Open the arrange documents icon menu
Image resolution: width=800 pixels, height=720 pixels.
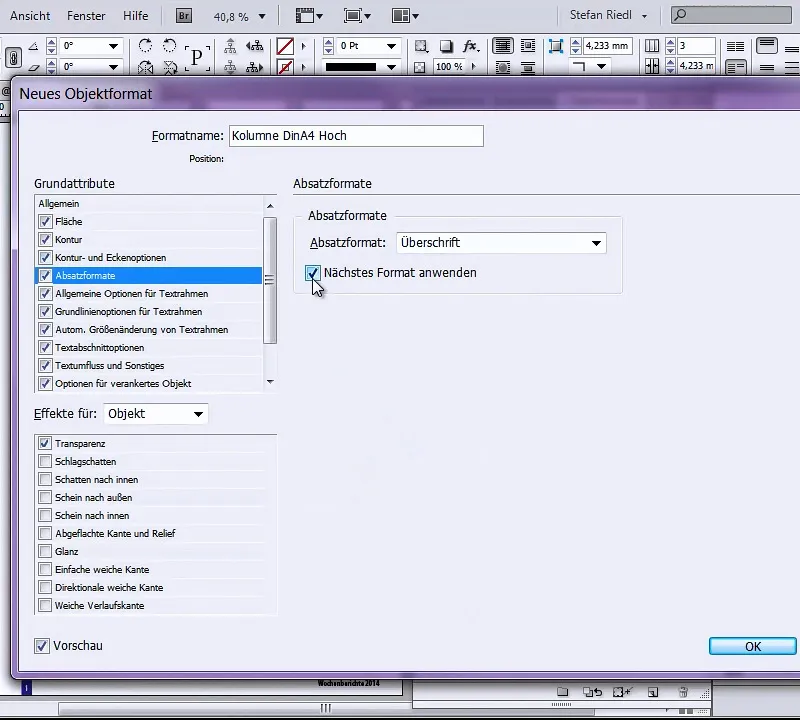click(x=405, y=16)
